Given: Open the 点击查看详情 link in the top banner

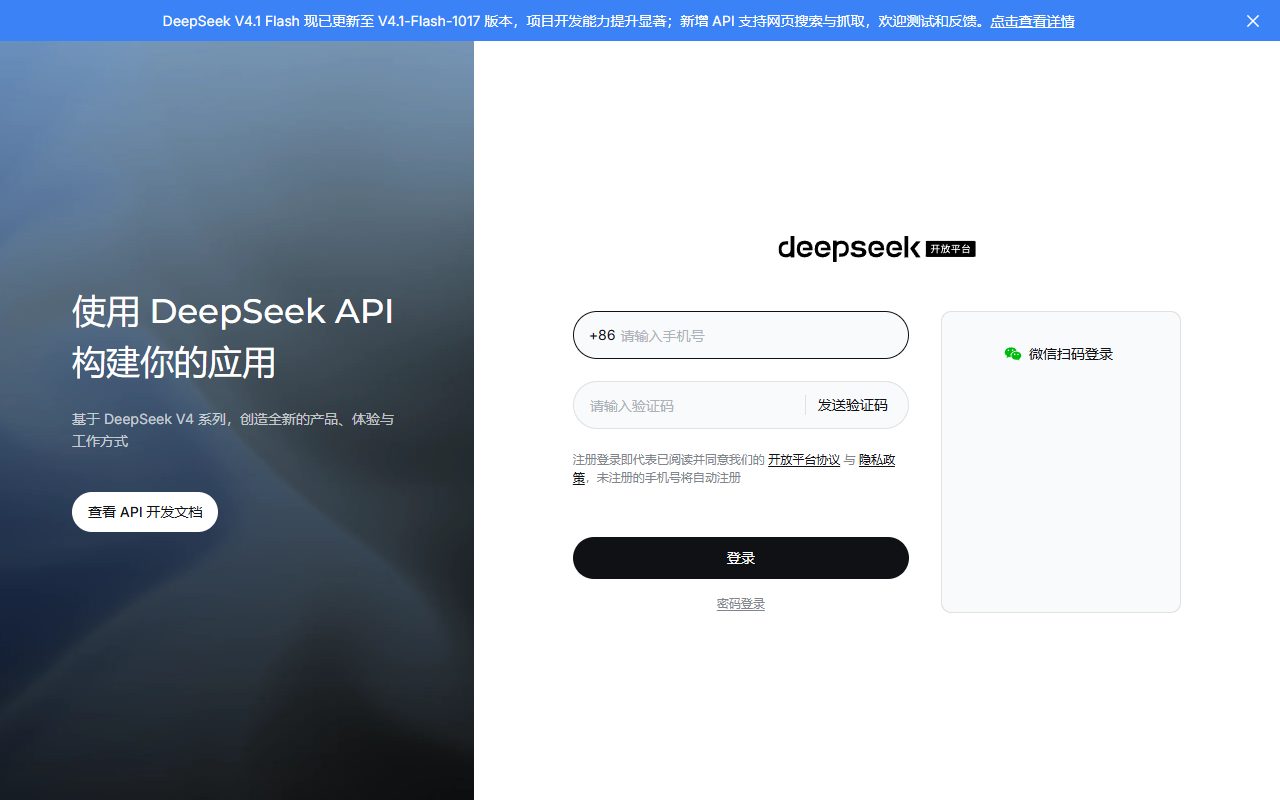Looking at the screenshot, I should tap(1032, 21).
